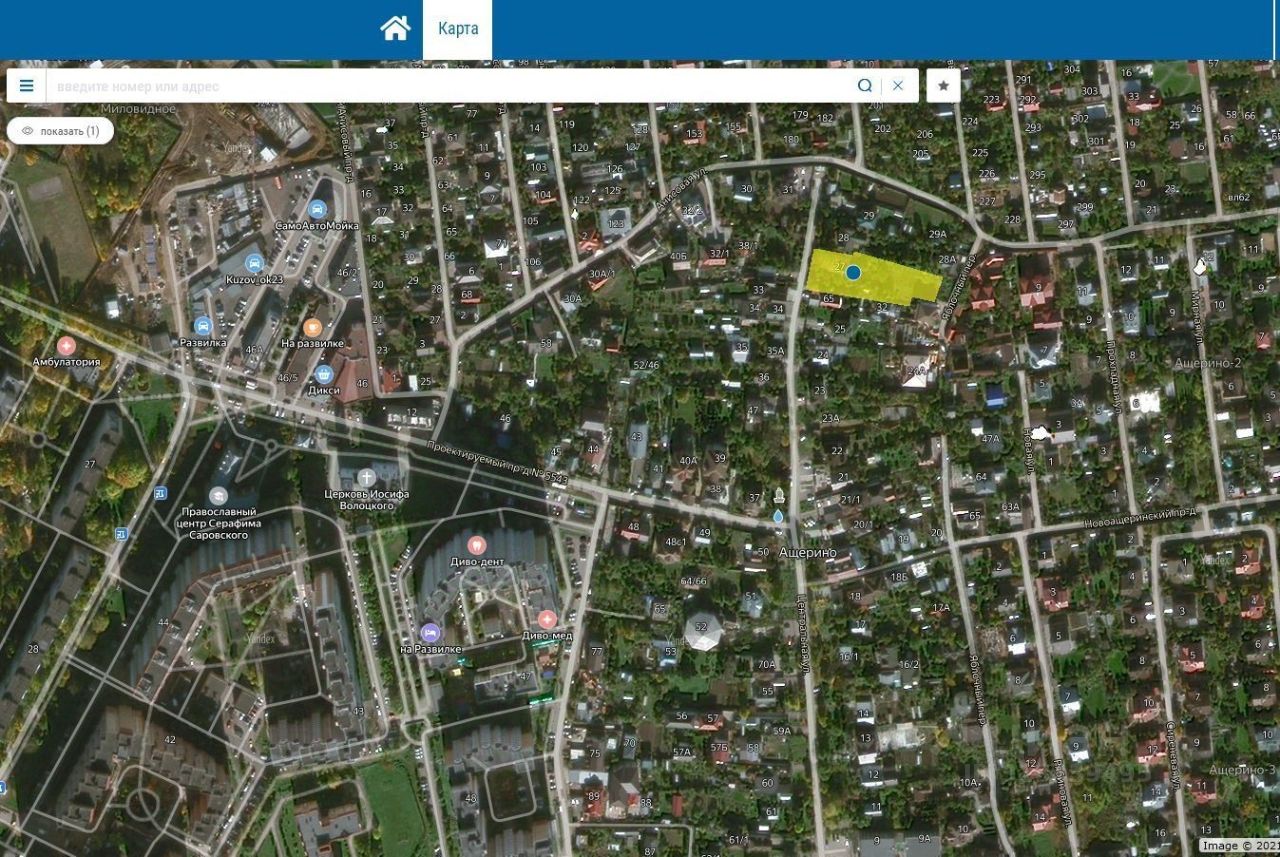Click the blue dot on highlighted parcel

853,272
